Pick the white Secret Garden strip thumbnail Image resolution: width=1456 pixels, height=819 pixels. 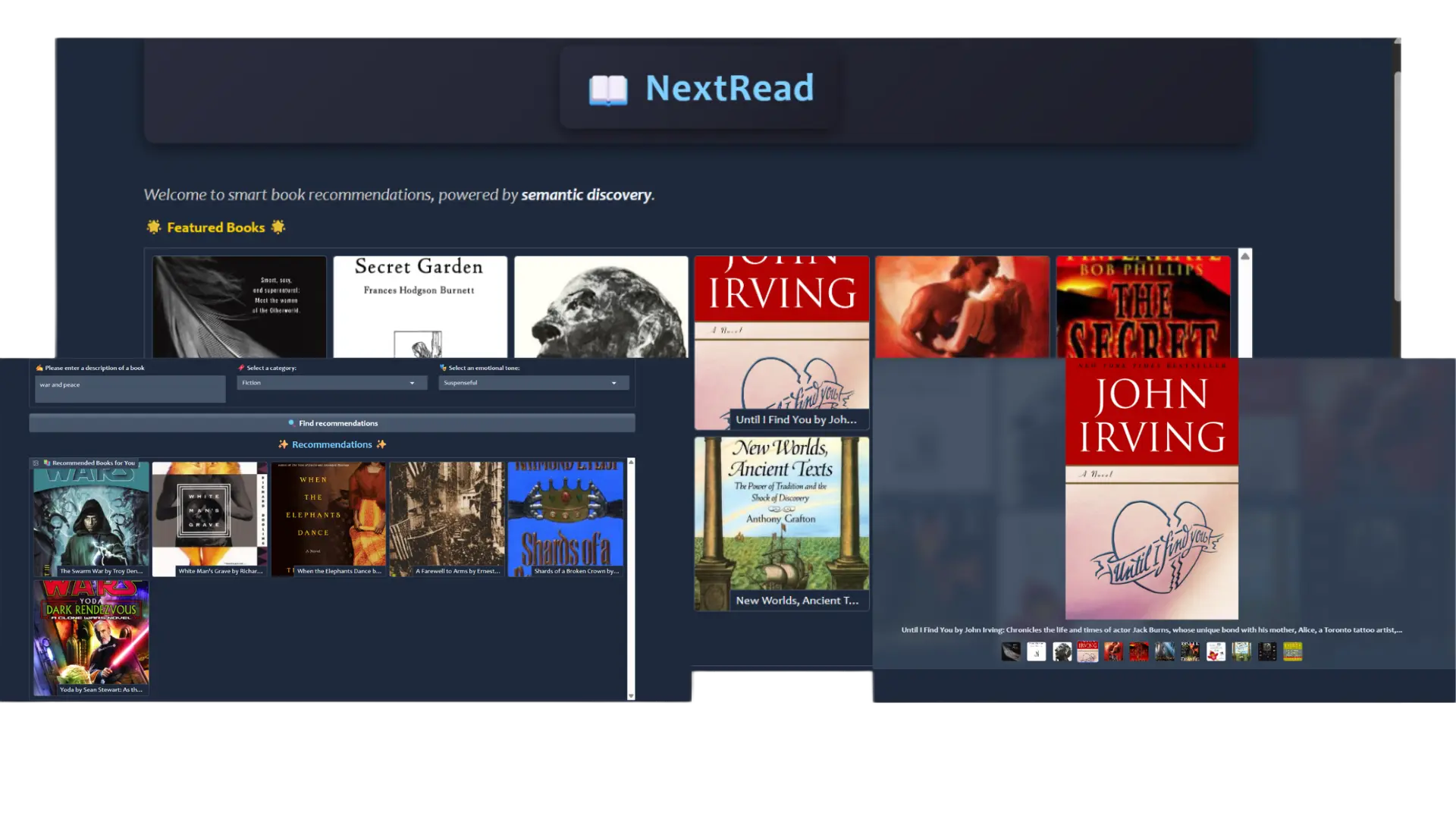click(1037, 651)
